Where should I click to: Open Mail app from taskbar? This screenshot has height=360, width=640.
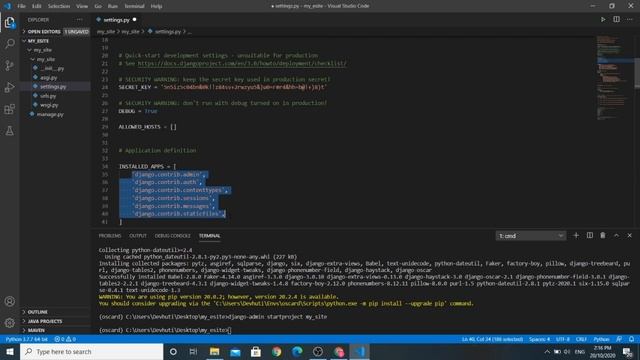235,351
